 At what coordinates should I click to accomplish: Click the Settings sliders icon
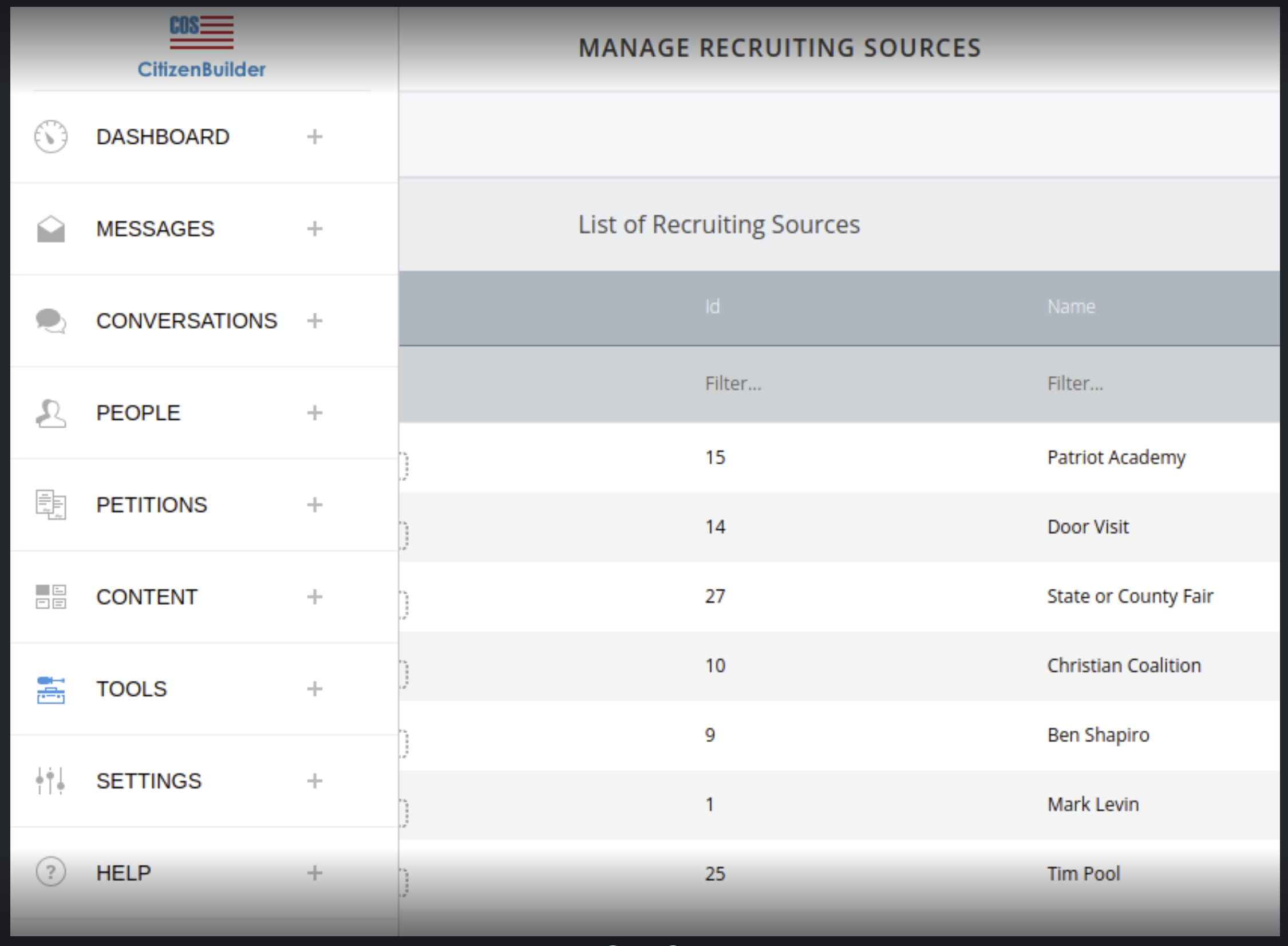(x=50, y=781)
